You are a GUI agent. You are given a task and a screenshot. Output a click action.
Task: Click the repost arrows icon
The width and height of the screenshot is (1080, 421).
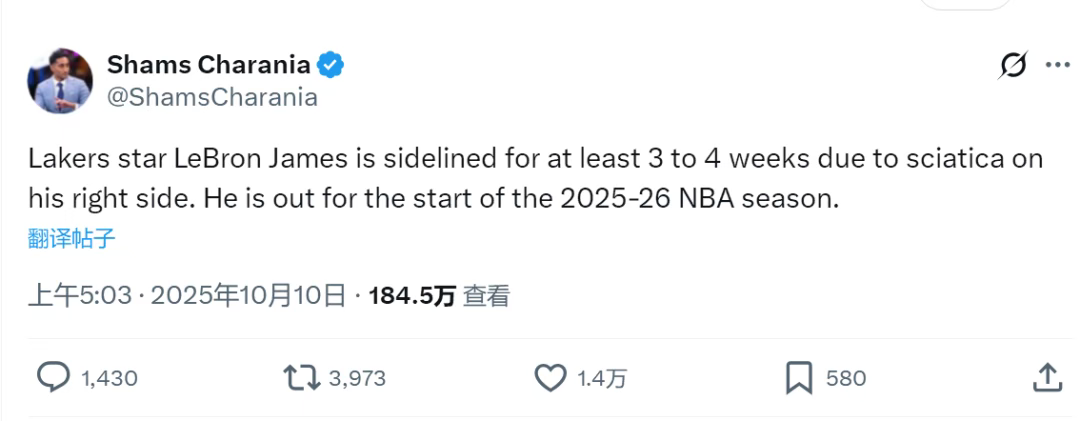(x=301, y=378)
